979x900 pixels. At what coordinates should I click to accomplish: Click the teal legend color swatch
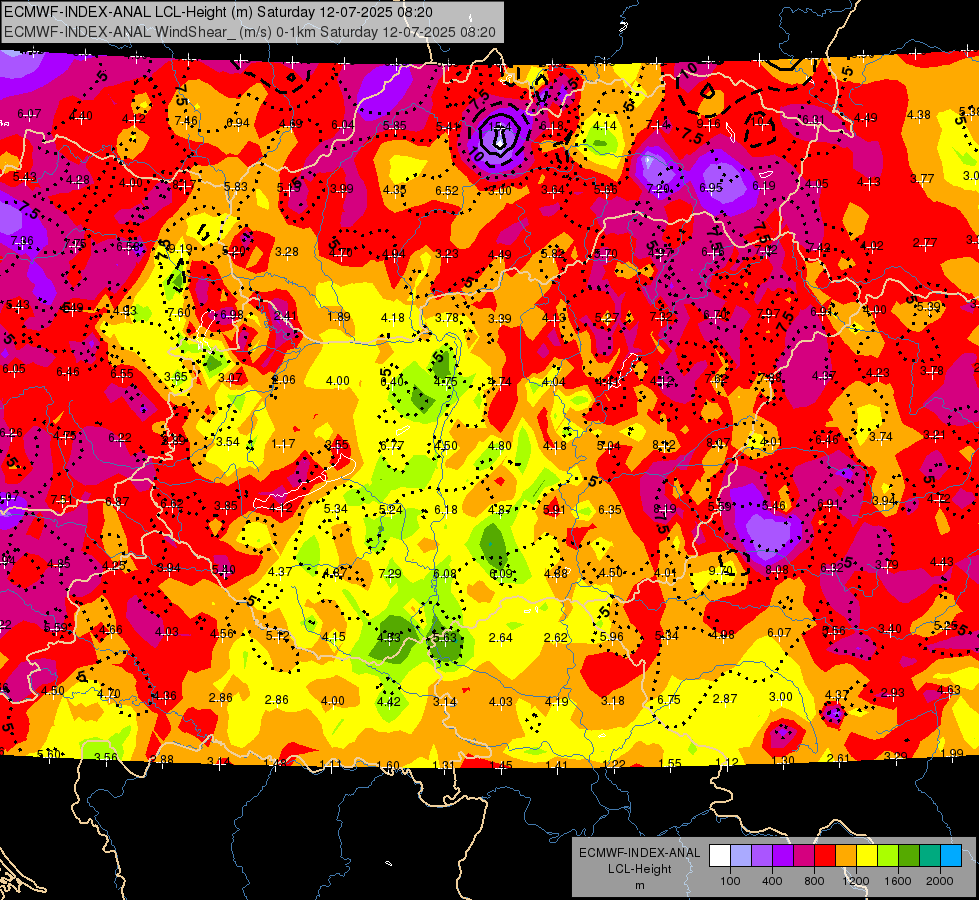pyautogui.click(x=930, y=856)
